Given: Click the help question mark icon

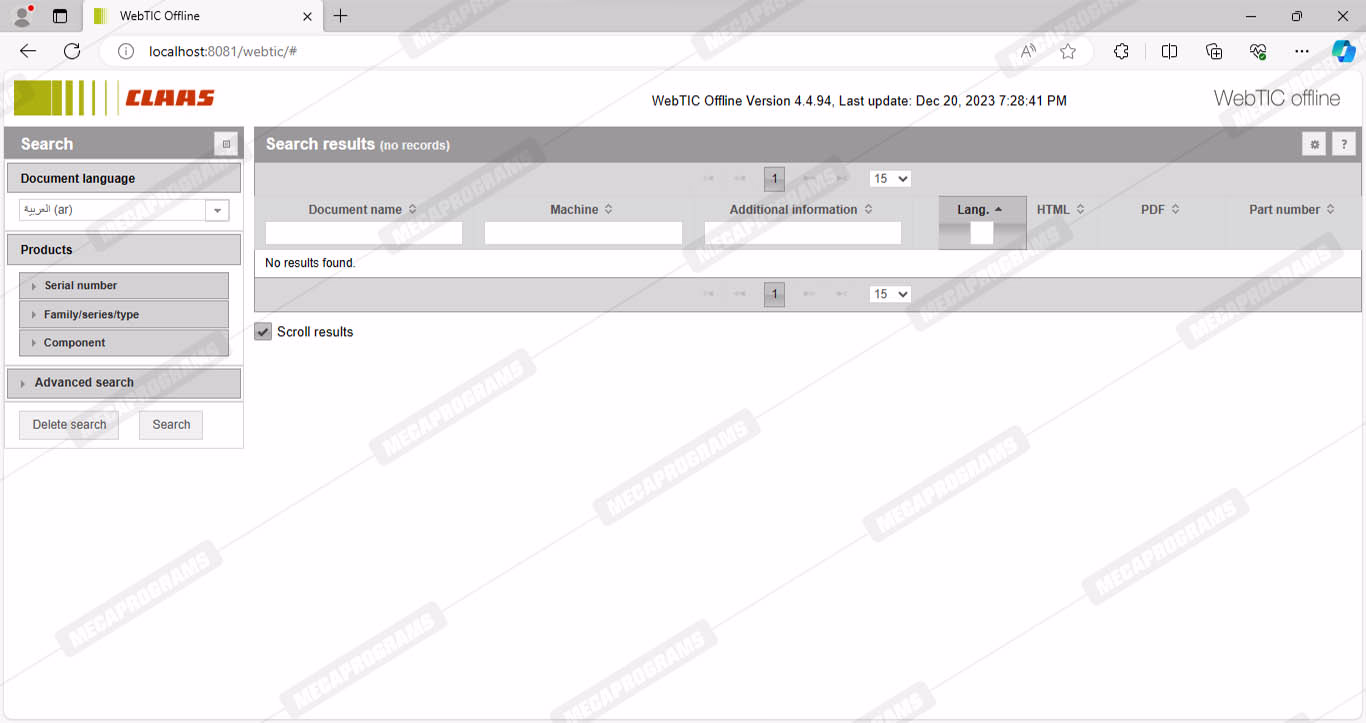Looking at the screenshot, I should (x=1344, y=144).
